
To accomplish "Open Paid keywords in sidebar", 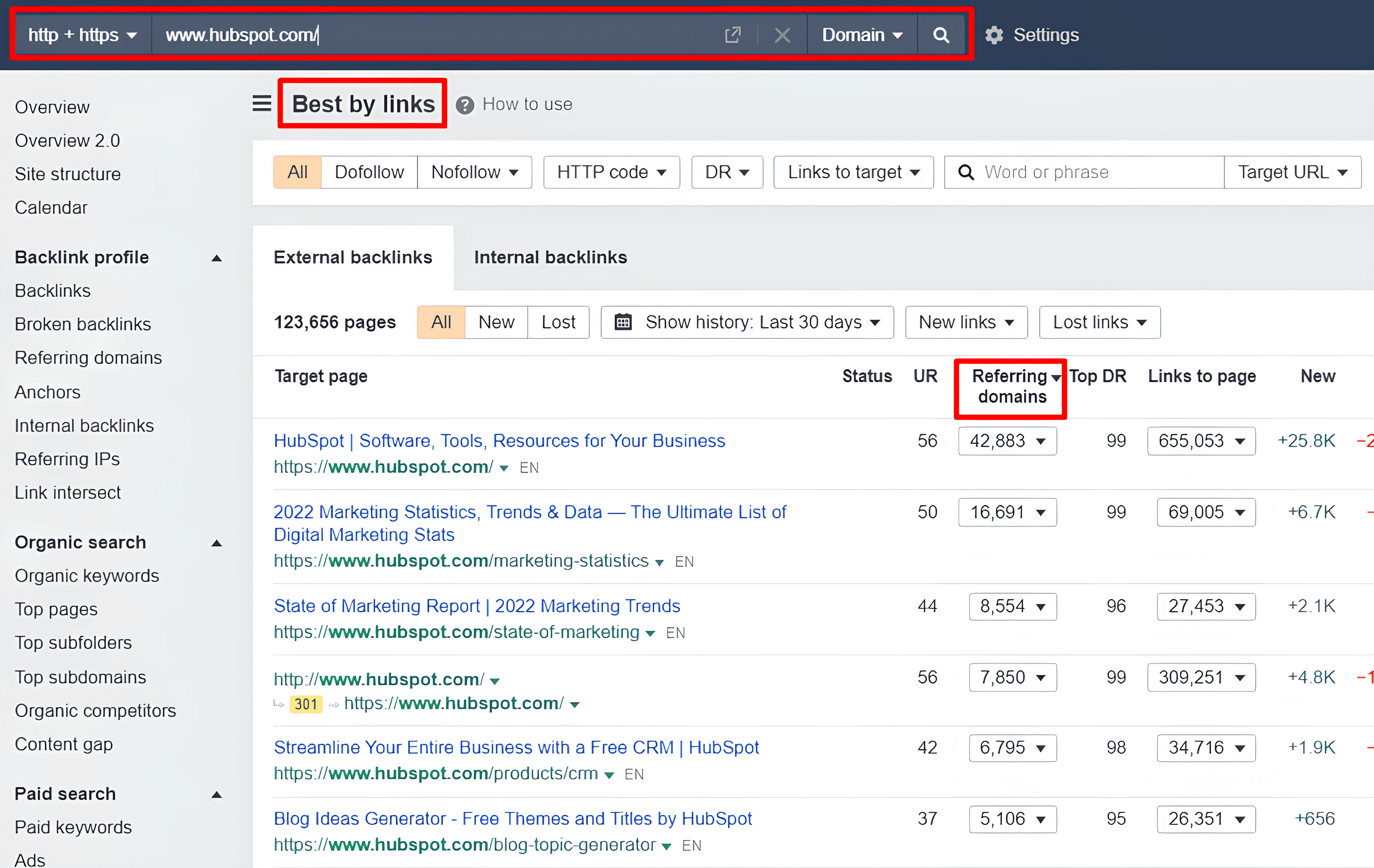I will pyautogui.click(x=73, y=828).
